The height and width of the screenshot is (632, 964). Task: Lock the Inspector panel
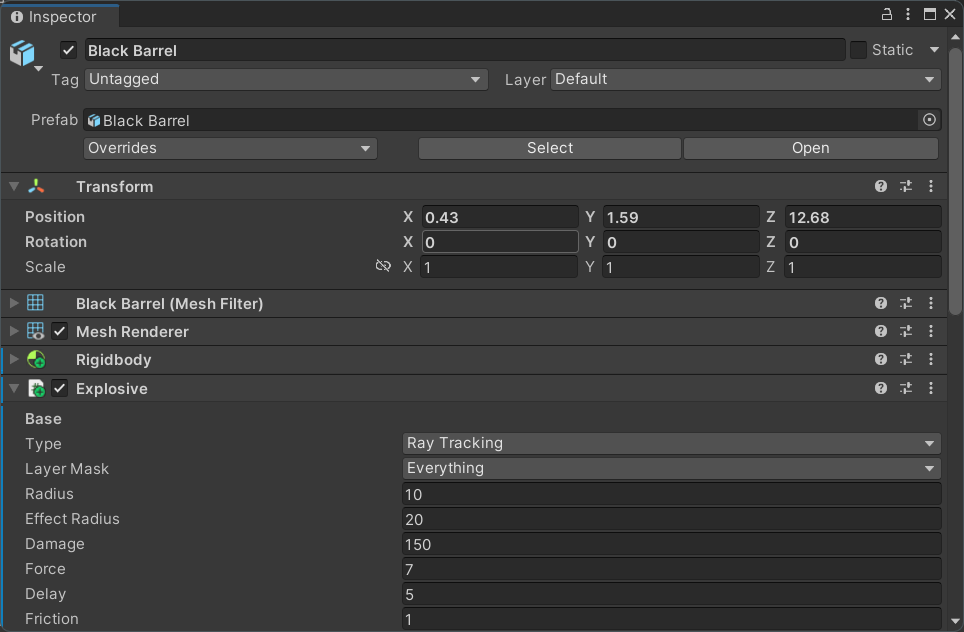887,14
